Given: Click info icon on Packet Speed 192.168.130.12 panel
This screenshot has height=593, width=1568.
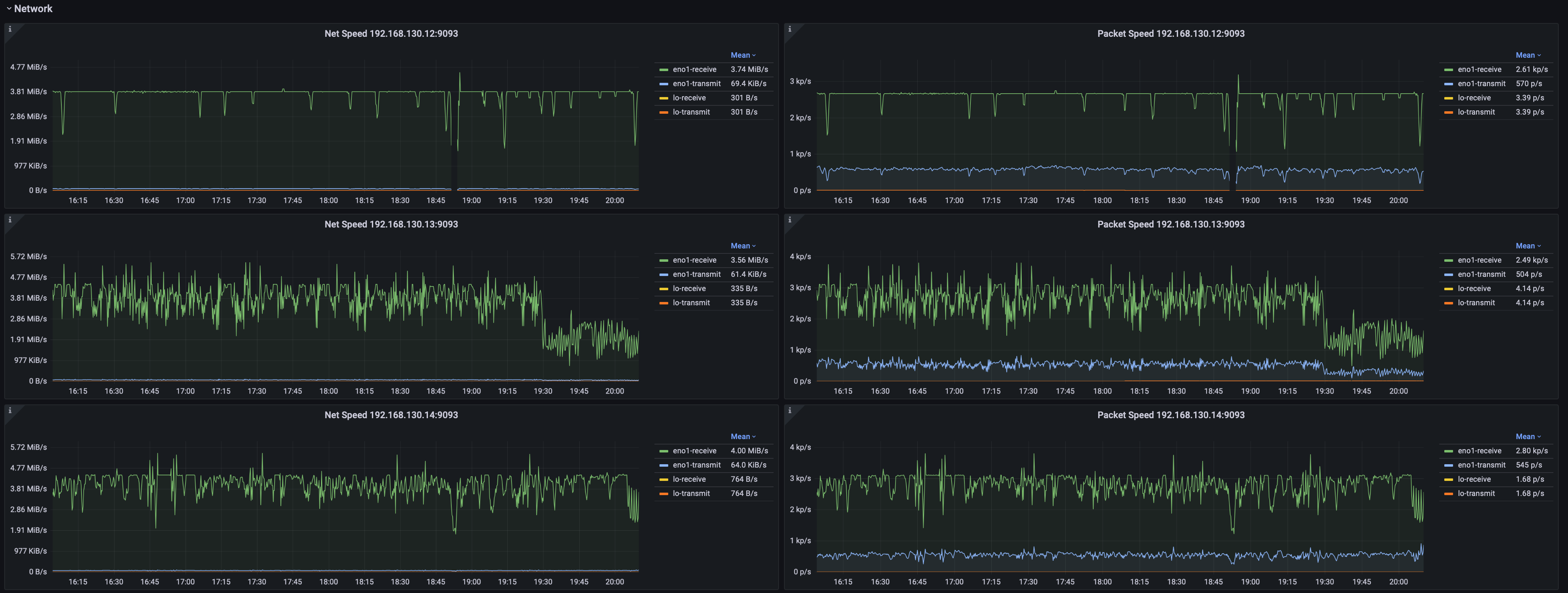Looking at the screenshot, I should (789, 29).
